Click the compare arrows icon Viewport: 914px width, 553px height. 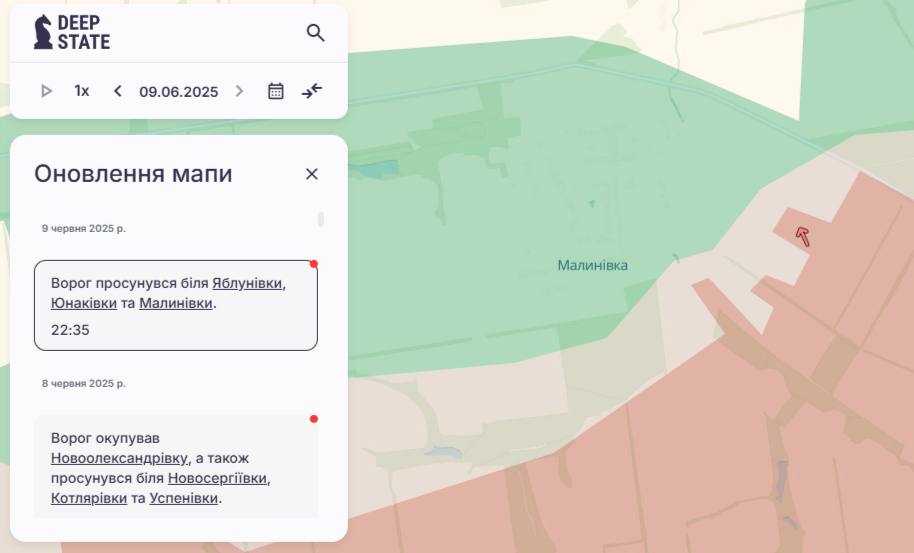pos(312,91)
